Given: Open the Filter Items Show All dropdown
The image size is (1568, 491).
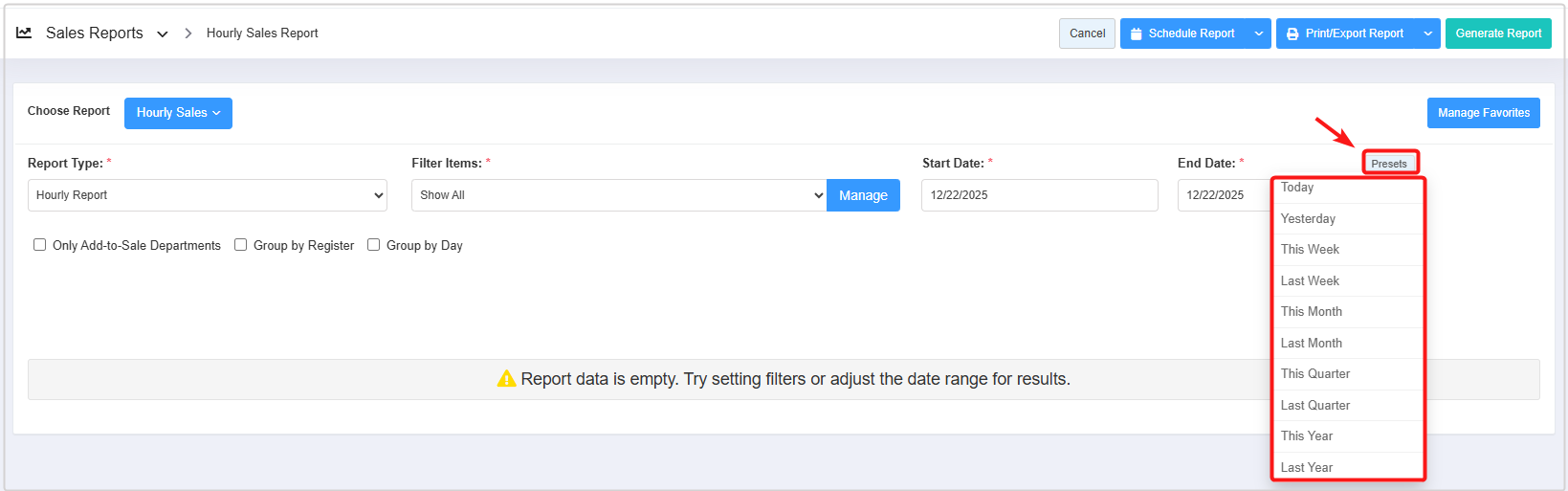Looking at the screenshot, I should click(x=619, y=195).
